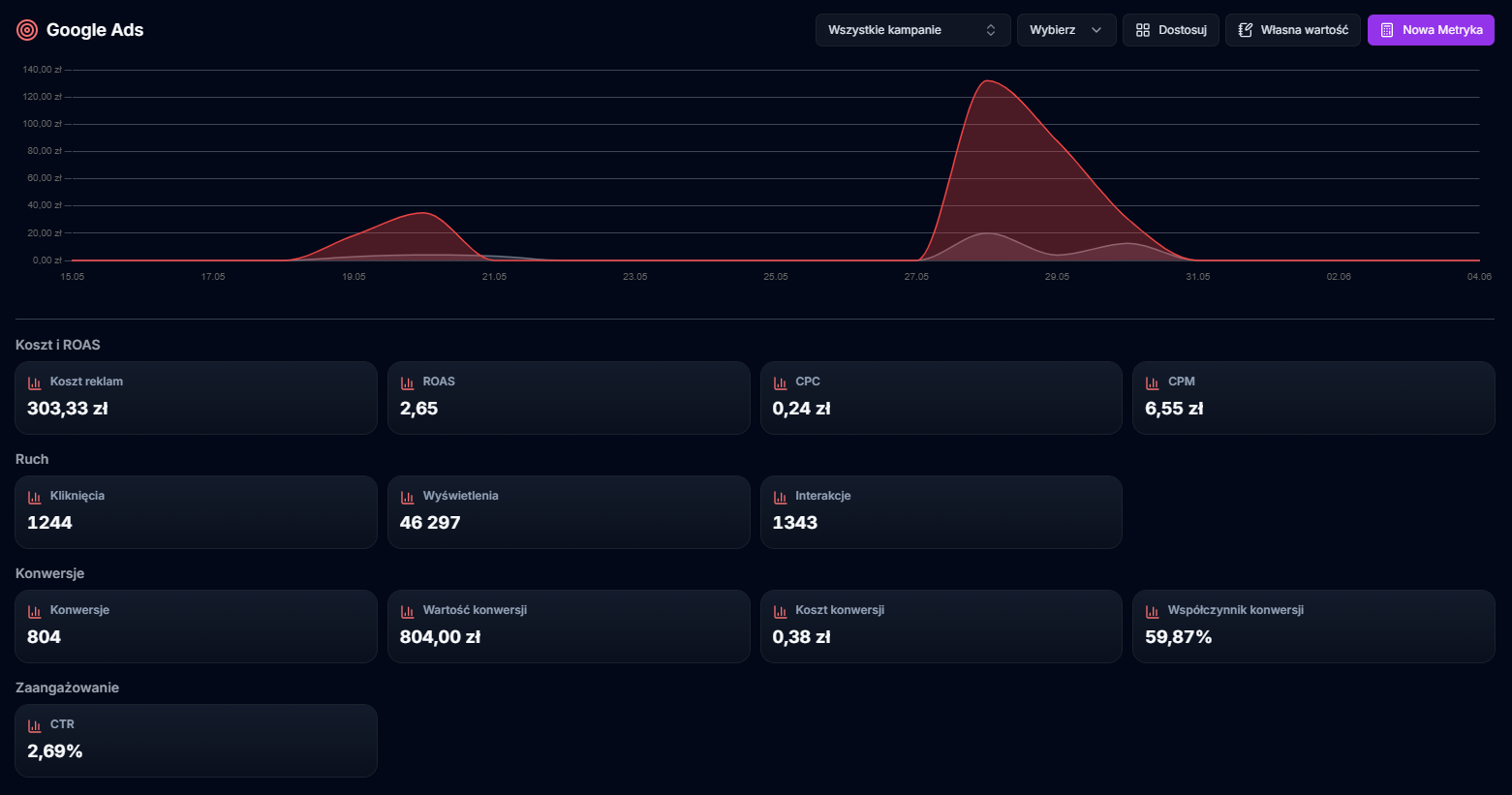Screen dimensions: 1512x795
Task: Click the chart icon on the CTR card
Action: tap(35, 725)
